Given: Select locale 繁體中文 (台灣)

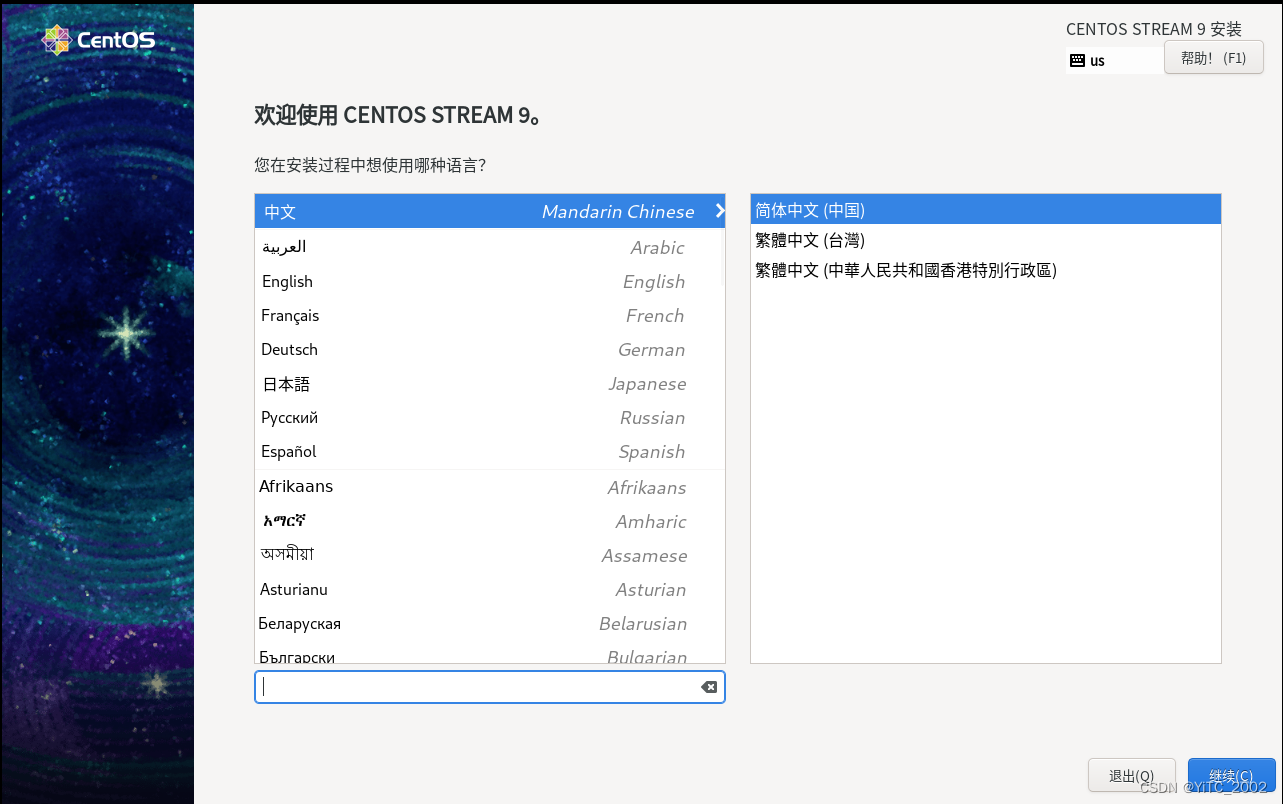Looking at the screenshot, I should tap(986, 240).
